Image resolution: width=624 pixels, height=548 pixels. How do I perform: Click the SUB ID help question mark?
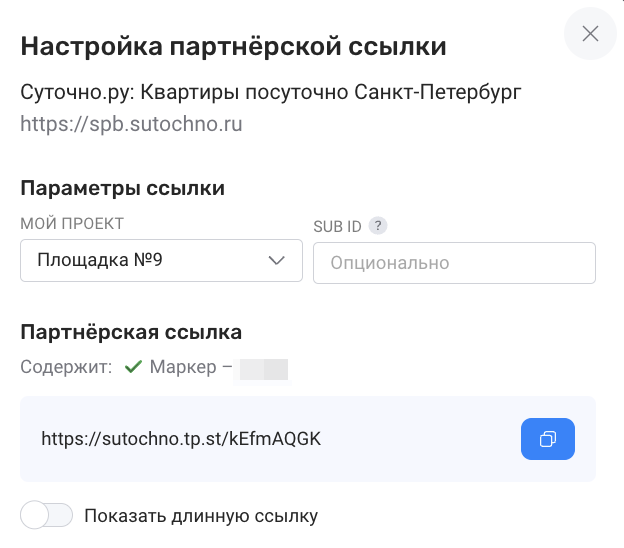click(378, 226)
